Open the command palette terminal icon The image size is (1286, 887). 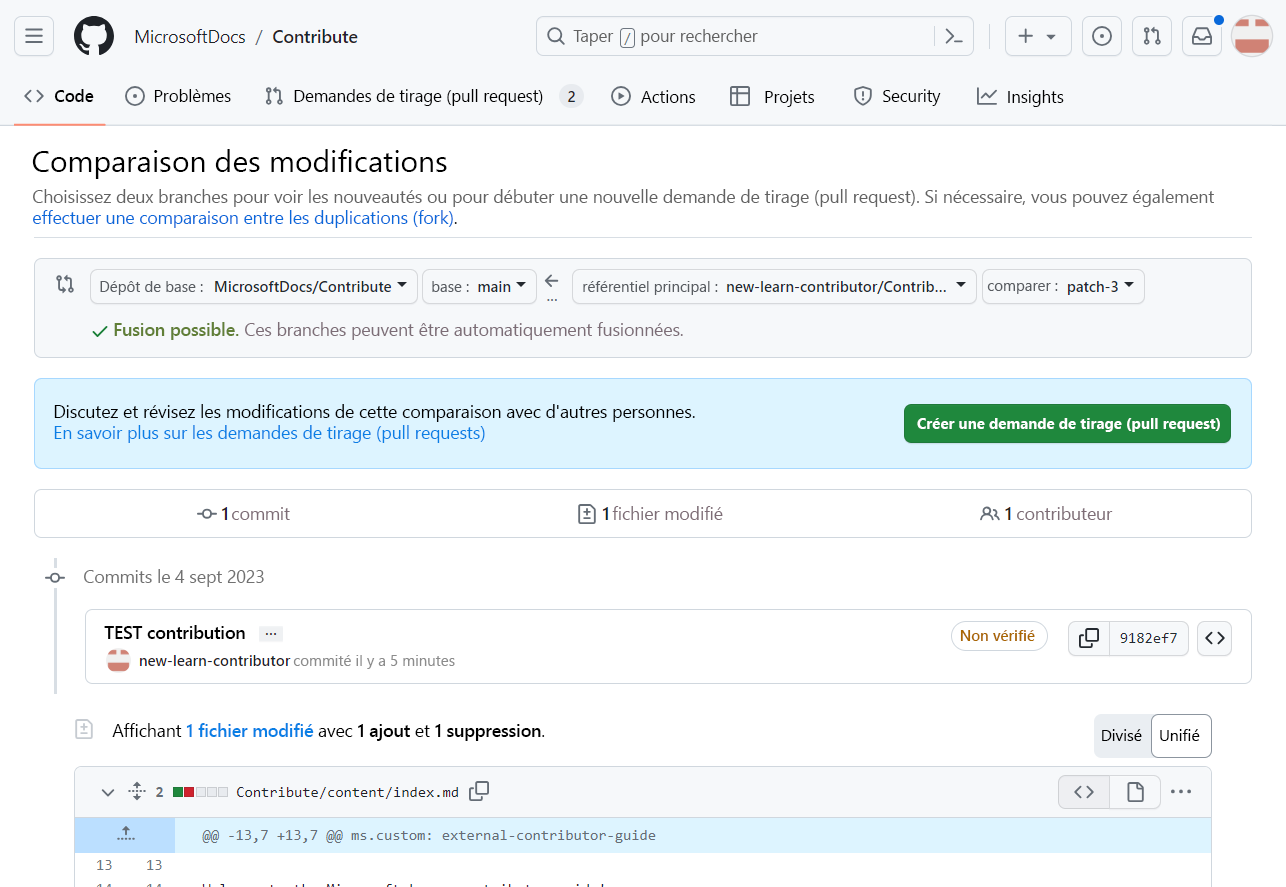953,35
